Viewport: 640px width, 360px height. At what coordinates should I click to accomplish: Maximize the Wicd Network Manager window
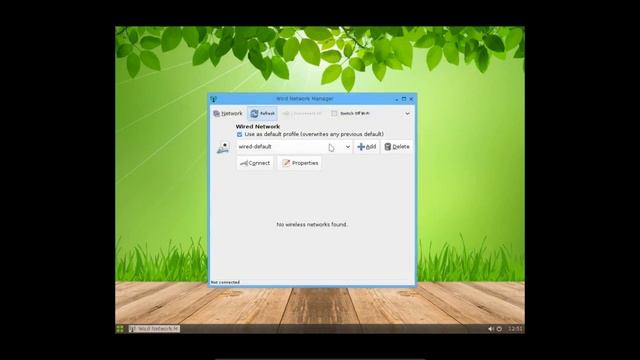click(x=404, y=99)
